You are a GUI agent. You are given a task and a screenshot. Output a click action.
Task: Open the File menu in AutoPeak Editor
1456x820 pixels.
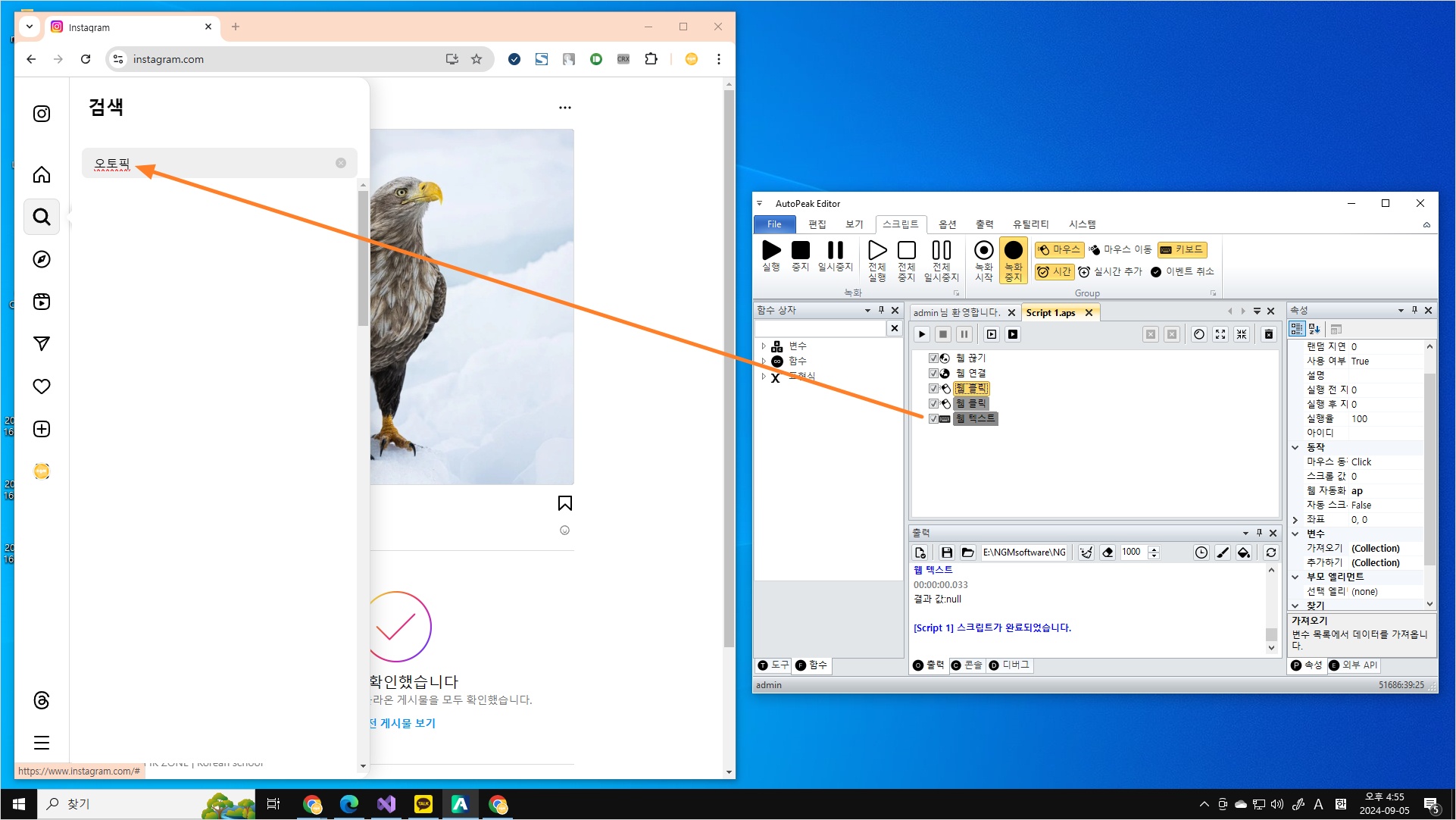[x=774, y=224]
